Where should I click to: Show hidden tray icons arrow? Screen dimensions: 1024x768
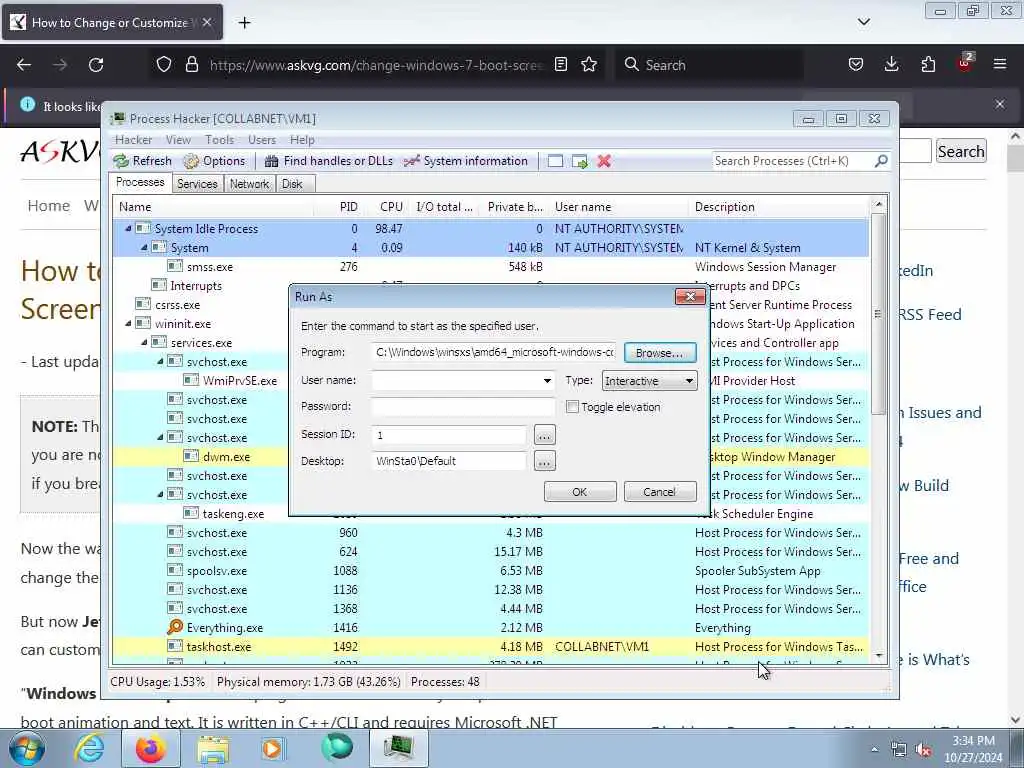[x=874, y=750]
